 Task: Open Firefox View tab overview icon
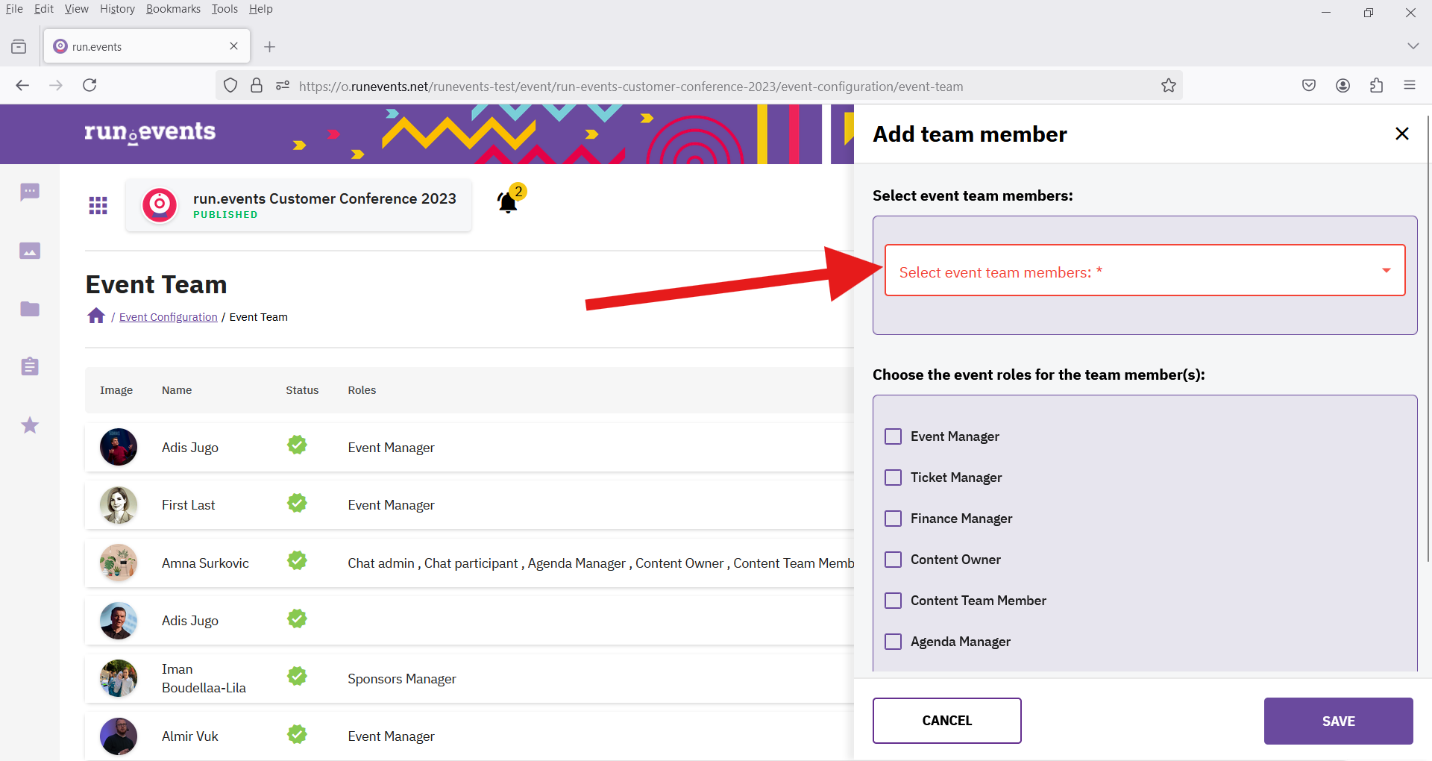click(18, 47)
